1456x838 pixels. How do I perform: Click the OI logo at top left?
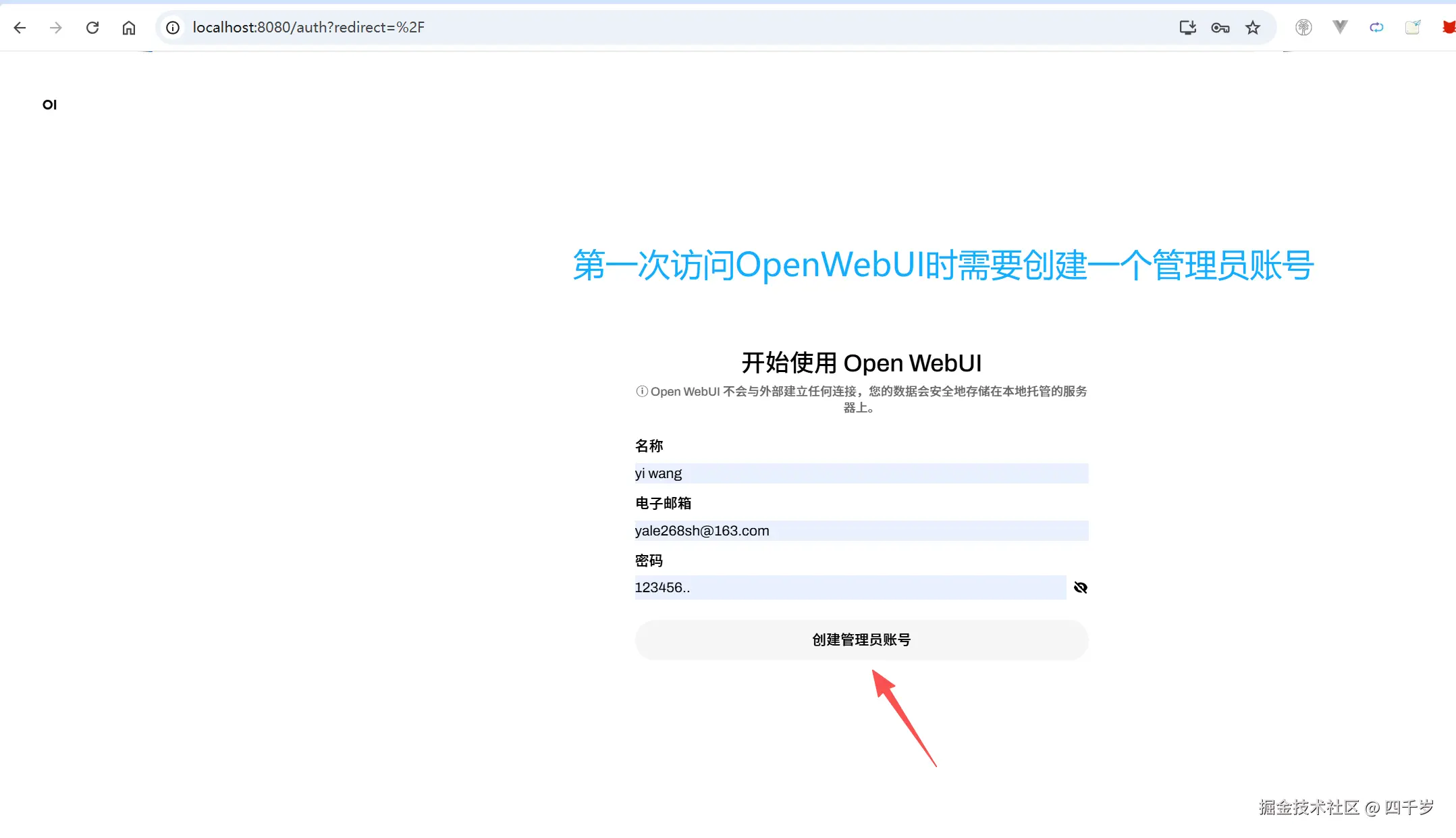(49, 104)
